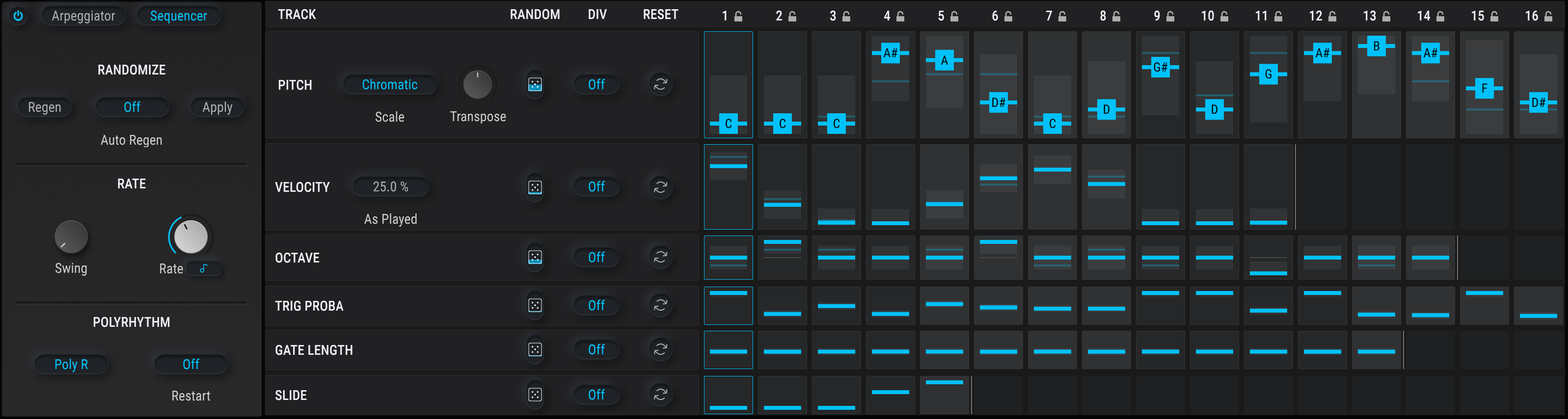
Task: Click the Pitch track random dice icon
Action: (x=535, y=84)
